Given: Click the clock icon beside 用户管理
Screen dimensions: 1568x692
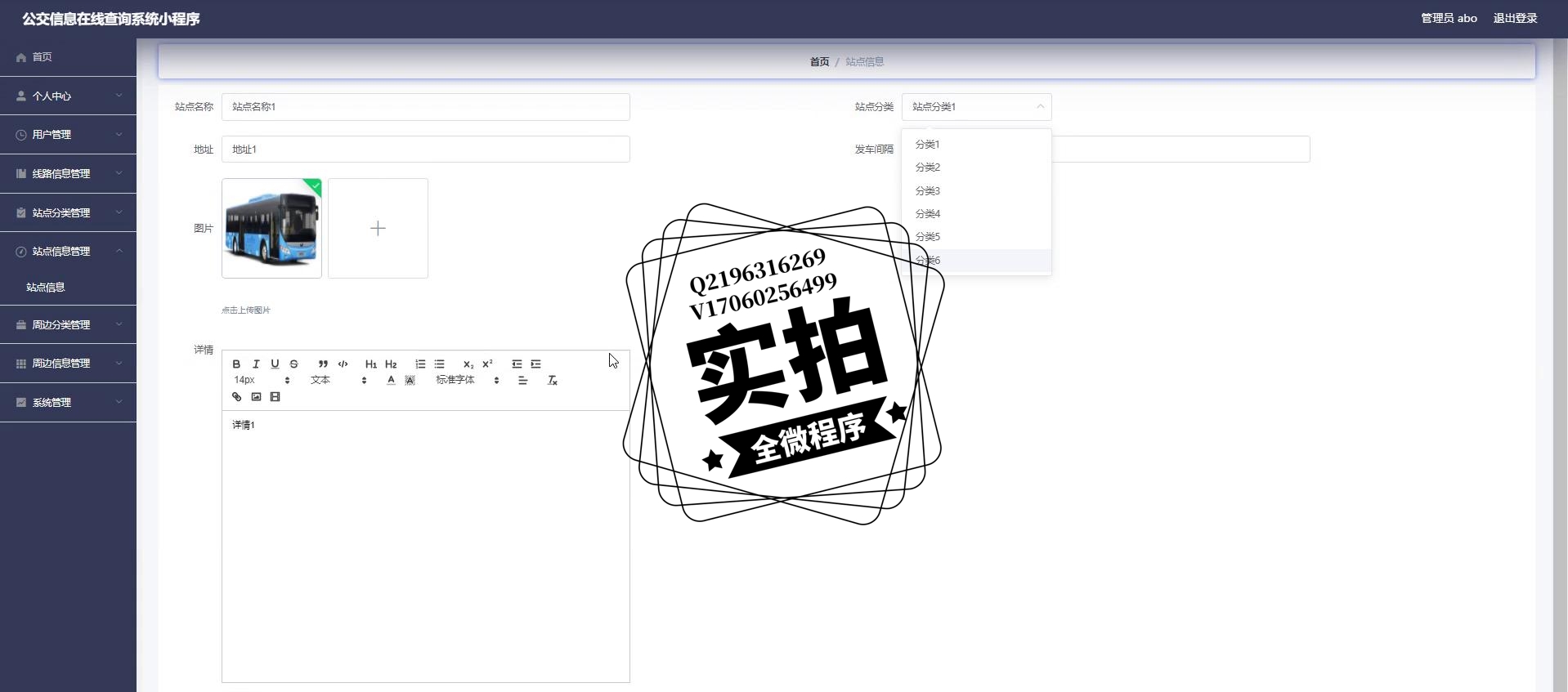Looking at the screenshot, I should 21,135.
